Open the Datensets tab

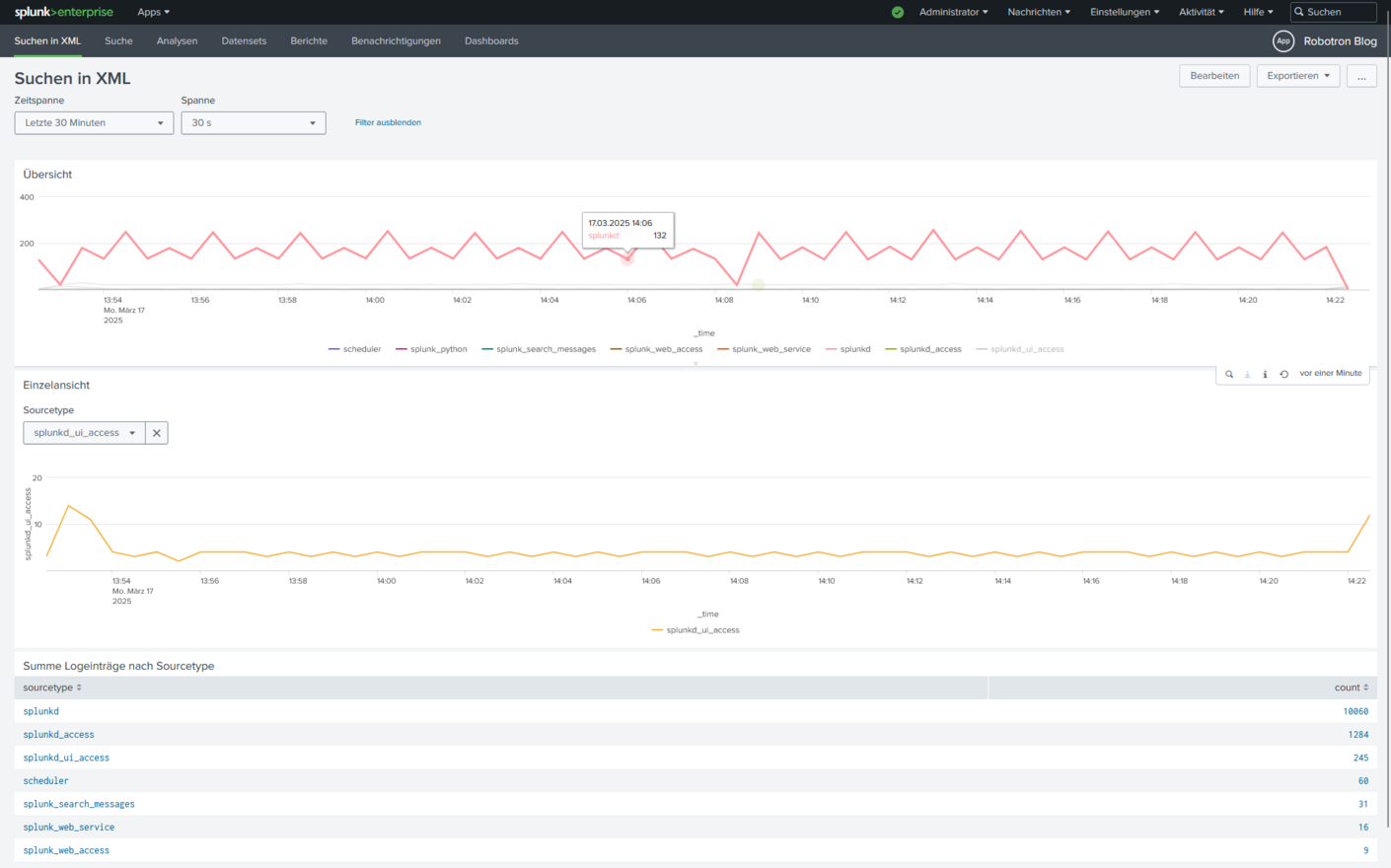tap(244, 40)
